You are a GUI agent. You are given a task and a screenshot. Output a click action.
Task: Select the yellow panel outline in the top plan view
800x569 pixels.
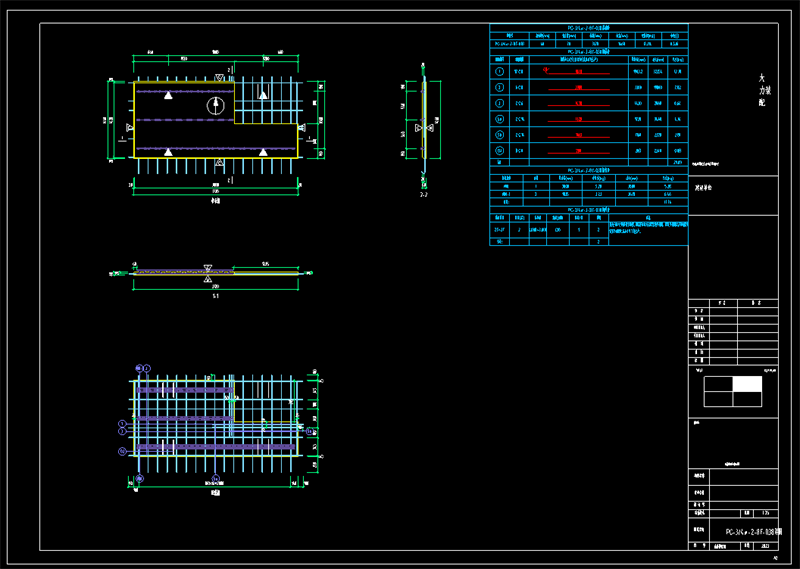pyautogui.click(x=215, y=120)
